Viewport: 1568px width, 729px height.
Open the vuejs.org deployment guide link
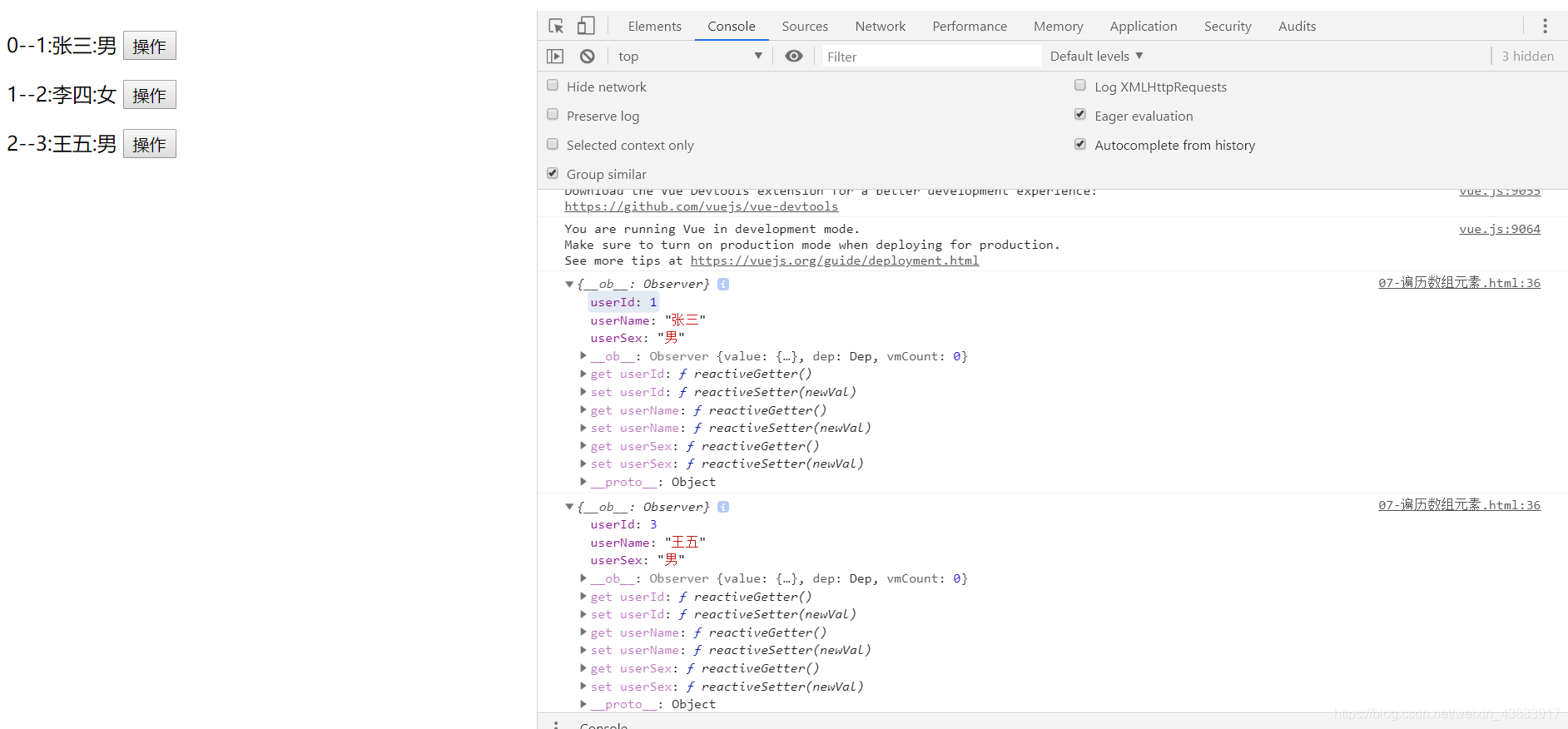pos(835,260)
